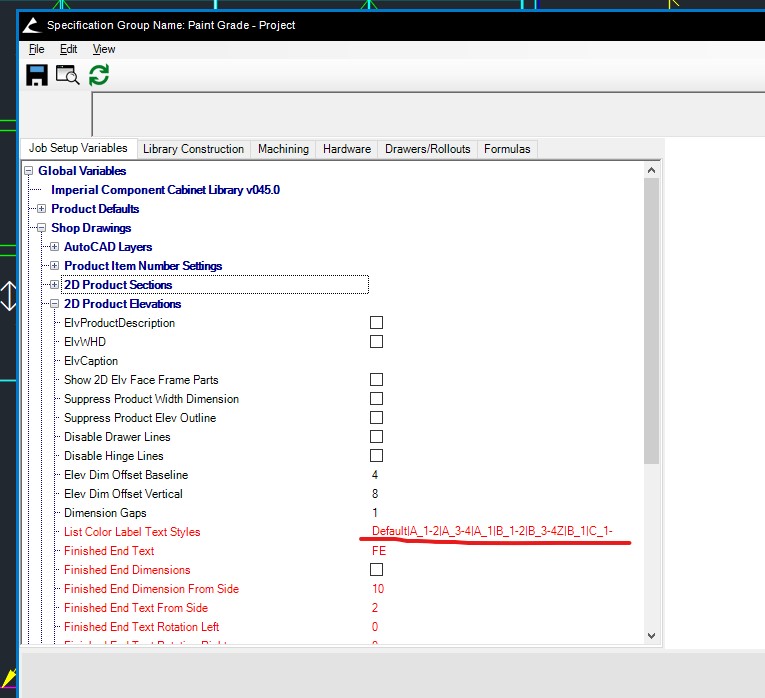
Task: Click the scrollbar down arrow
Action: pos(651,636)
